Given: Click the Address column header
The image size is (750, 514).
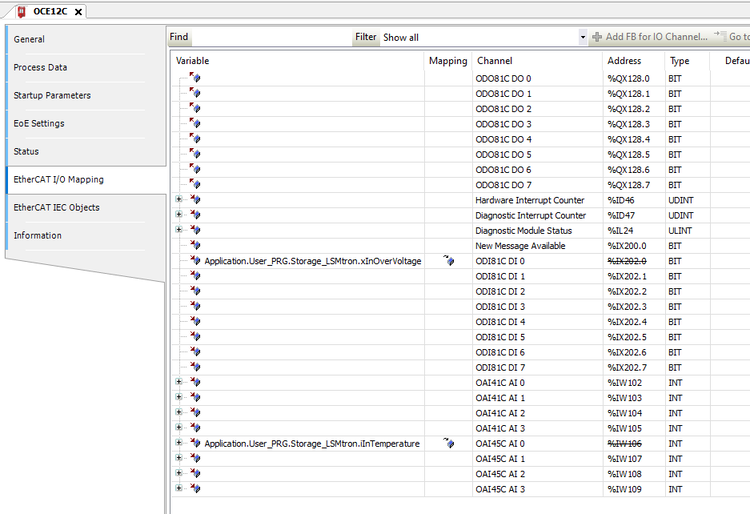Looking at the screenshot, I should click(x=624, y=61).
